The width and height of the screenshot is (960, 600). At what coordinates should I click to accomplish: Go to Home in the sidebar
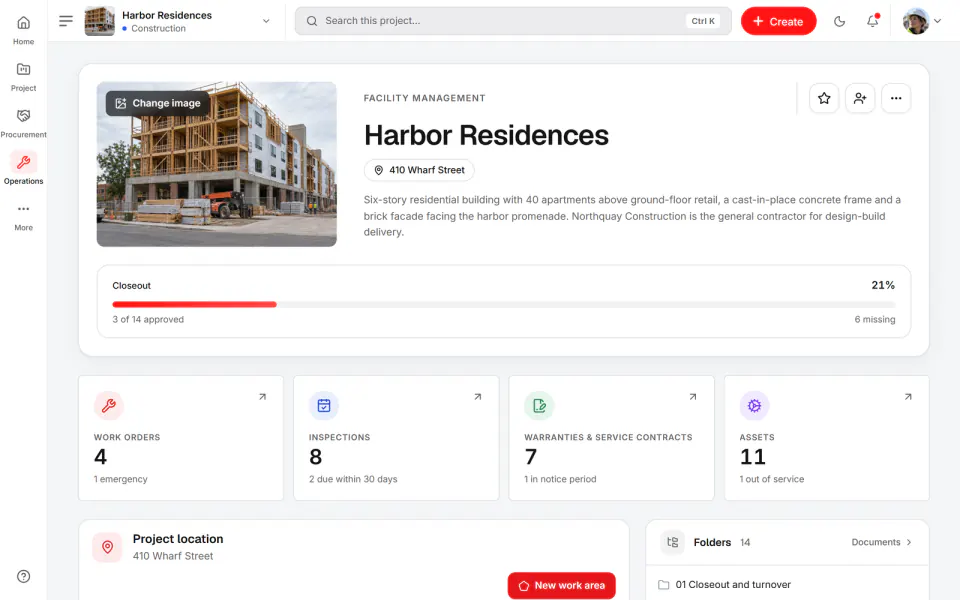point(23,30)
